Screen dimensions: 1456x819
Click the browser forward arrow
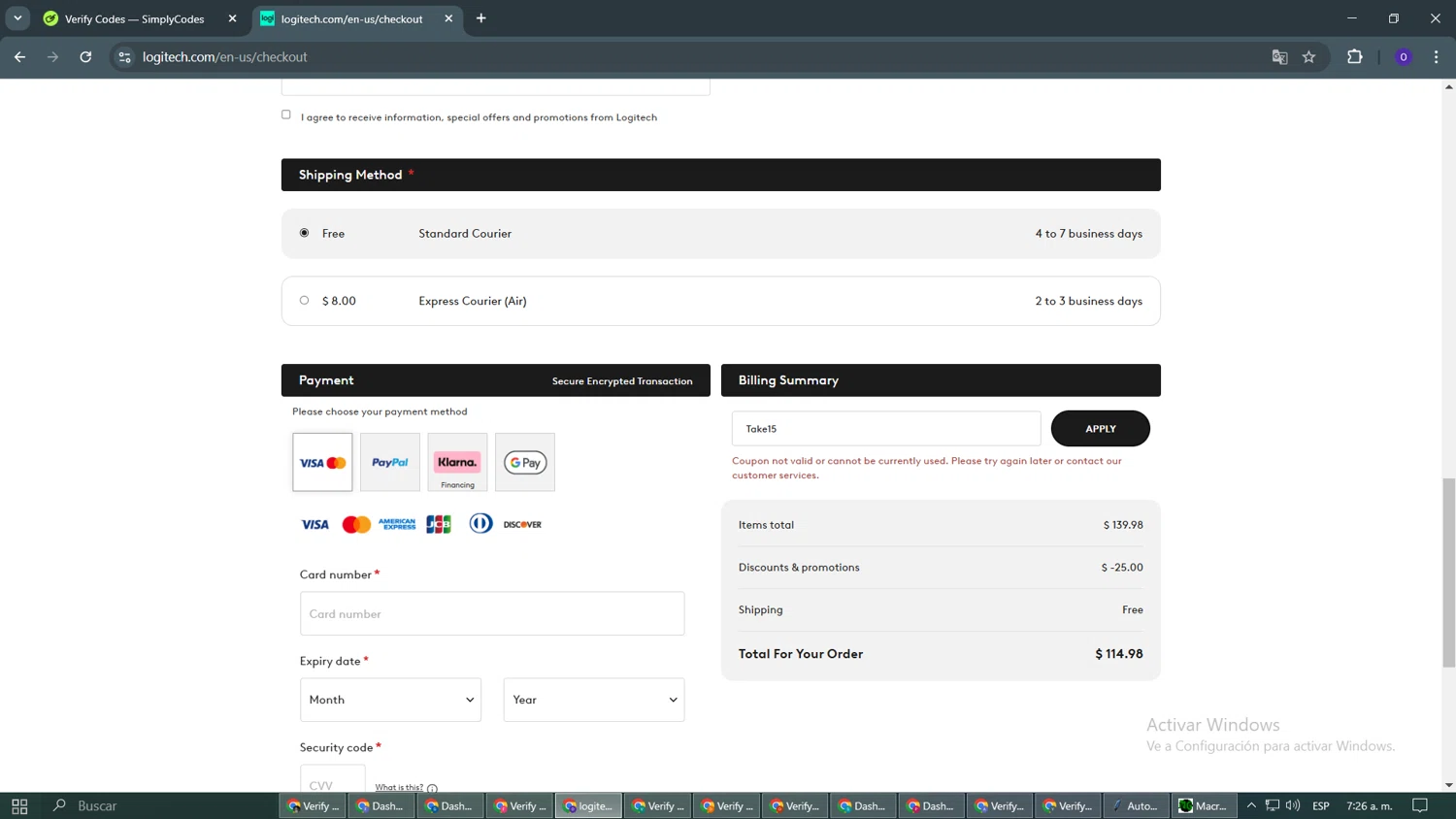[52, 57]
